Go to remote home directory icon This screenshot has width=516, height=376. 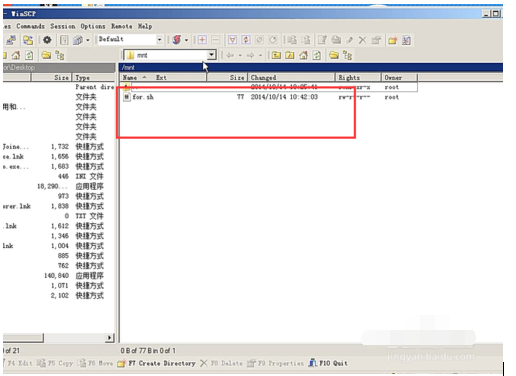303,55
